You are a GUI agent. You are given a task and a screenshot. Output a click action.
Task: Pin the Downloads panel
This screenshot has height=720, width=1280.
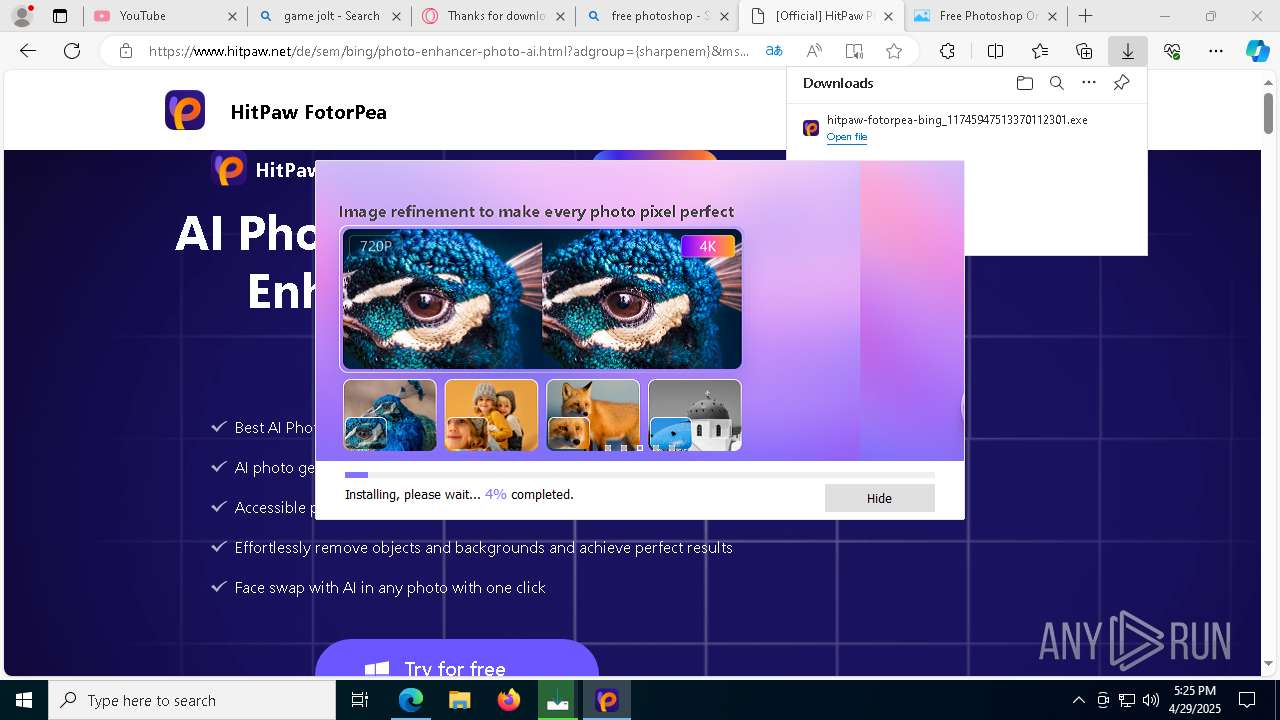[1121, 83]
